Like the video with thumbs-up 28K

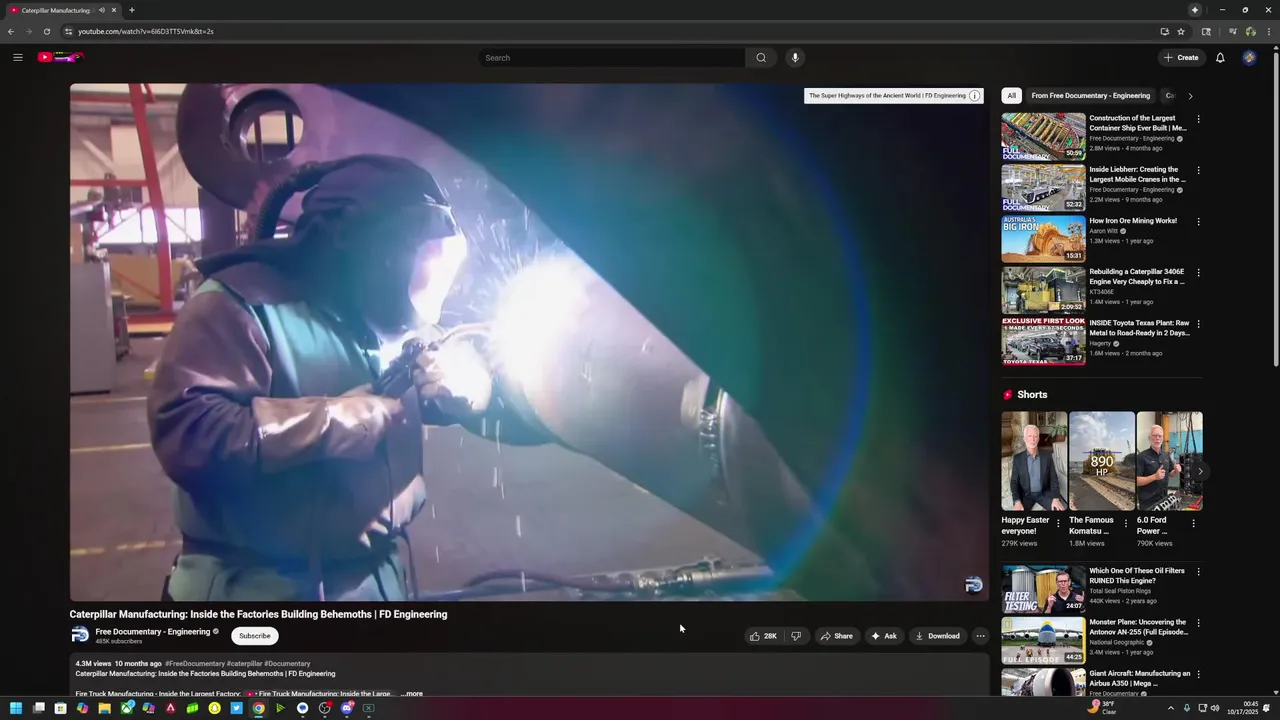click(x=763, y=636)
